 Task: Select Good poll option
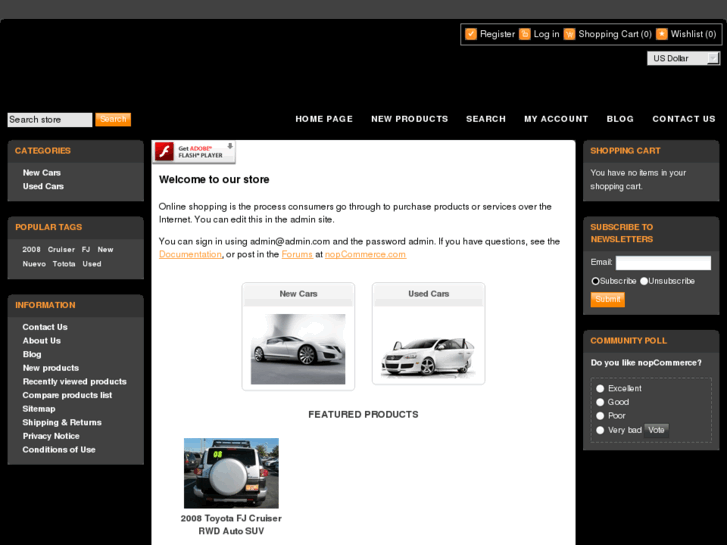(x=600, y=402)
